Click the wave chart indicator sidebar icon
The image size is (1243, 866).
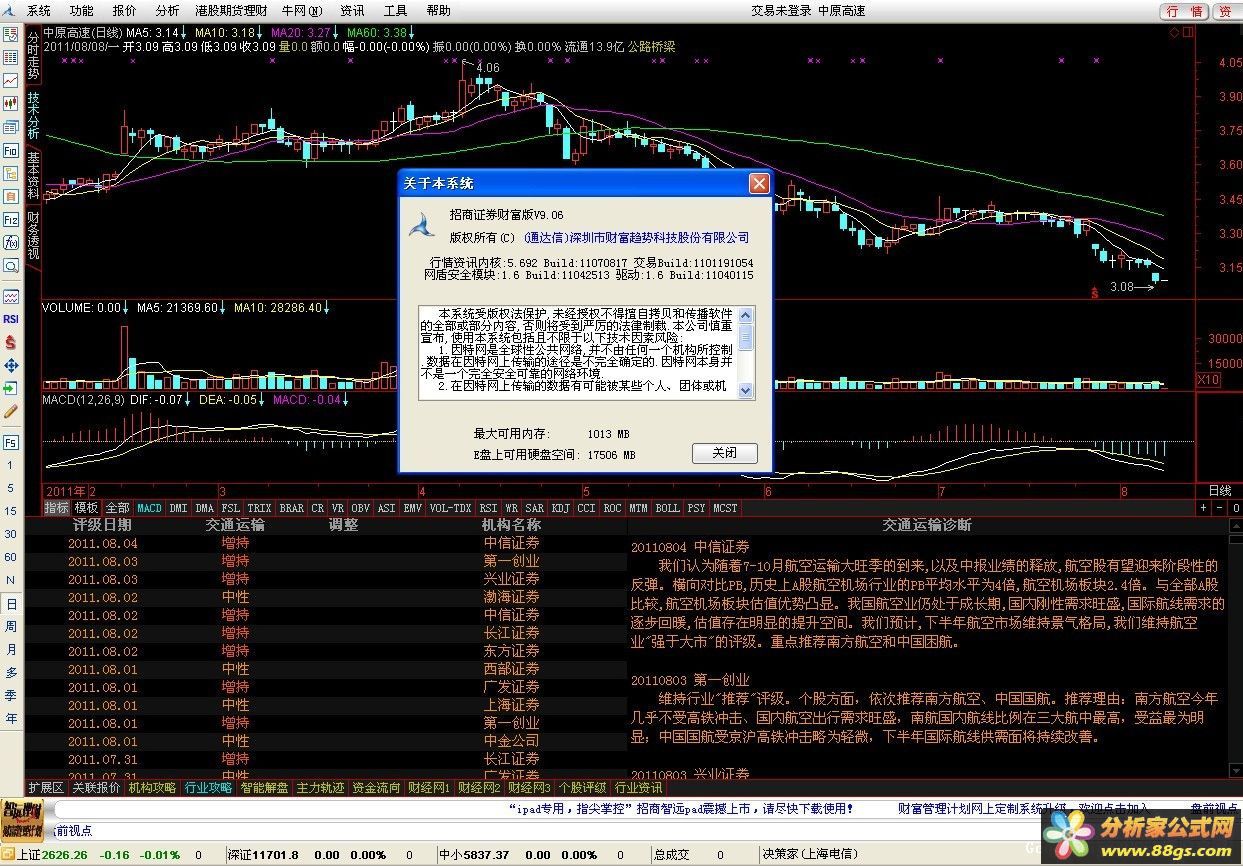pos(11,296)
